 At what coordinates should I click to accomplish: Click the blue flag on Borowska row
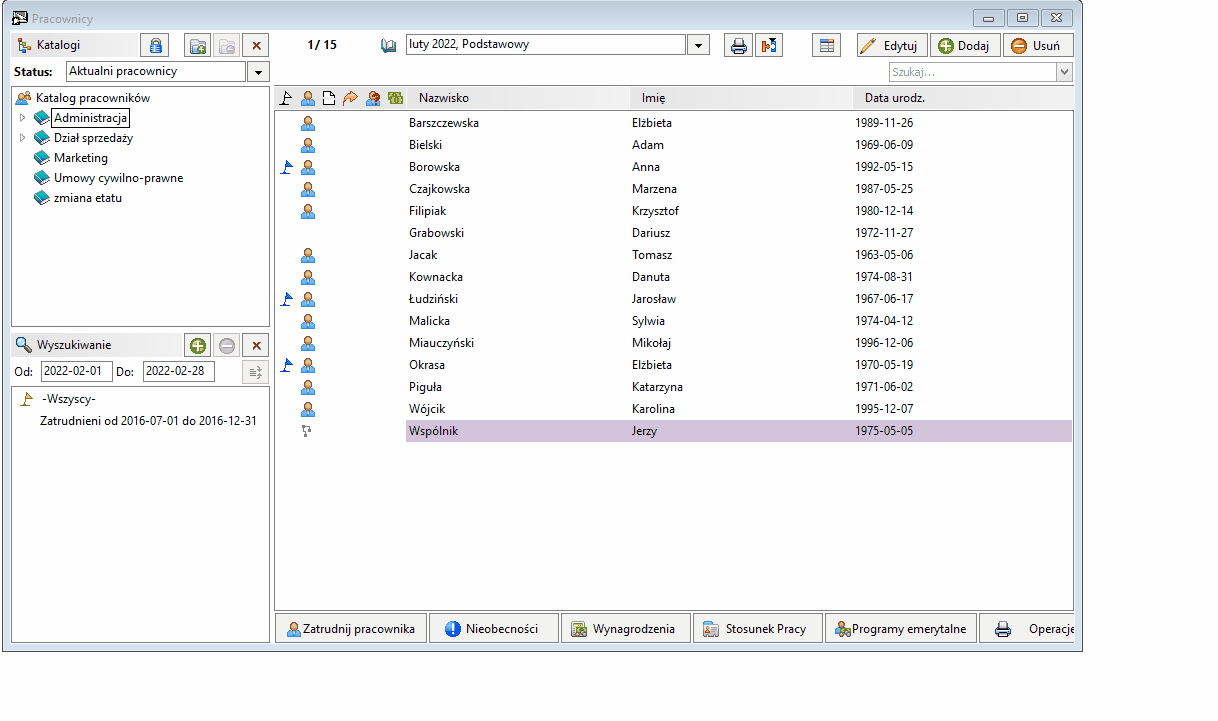tap(287, 167)
